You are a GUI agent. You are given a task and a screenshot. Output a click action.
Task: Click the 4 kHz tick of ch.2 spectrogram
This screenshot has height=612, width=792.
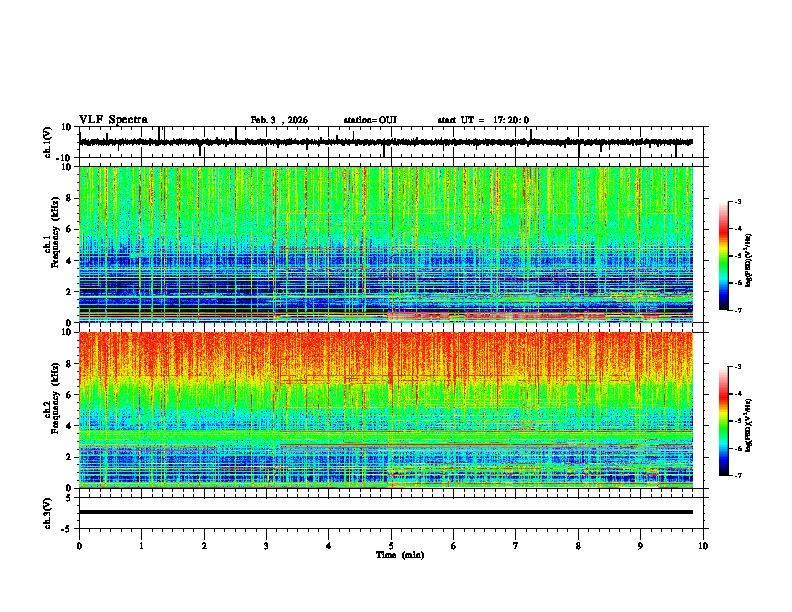(x=70, y=426)
